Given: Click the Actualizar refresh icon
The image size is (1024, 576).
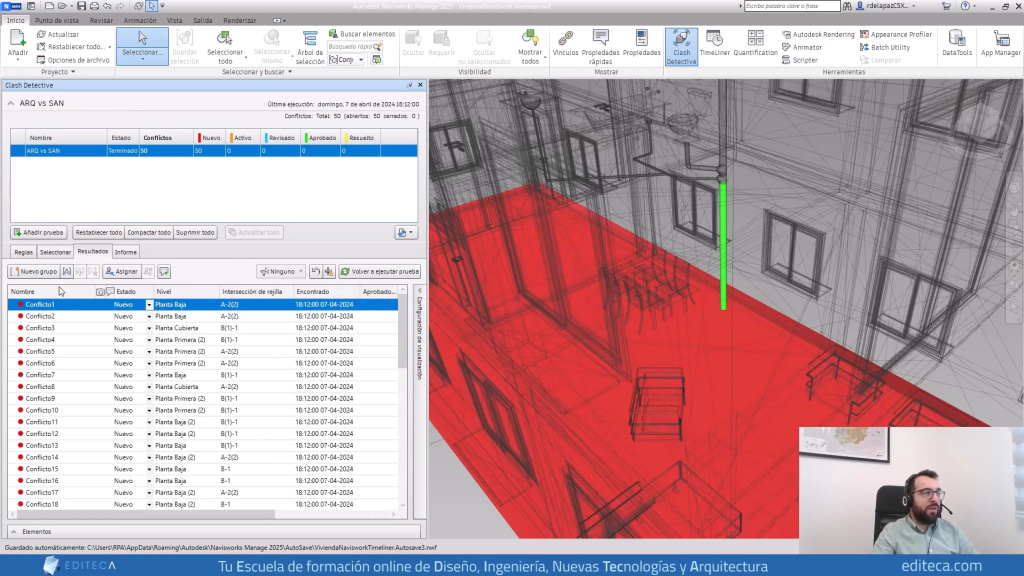Looking at the screenshot, I should pyautogui.click(x=41, y=34).
